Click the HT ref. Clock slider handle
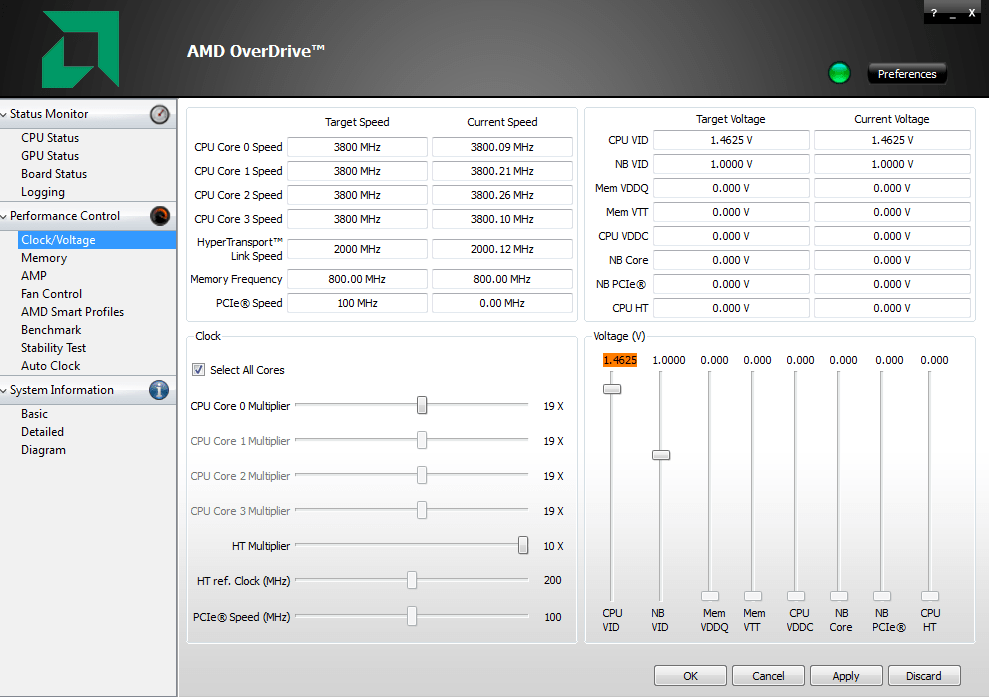This screenshot has width=989, height=697. [412, 580]
